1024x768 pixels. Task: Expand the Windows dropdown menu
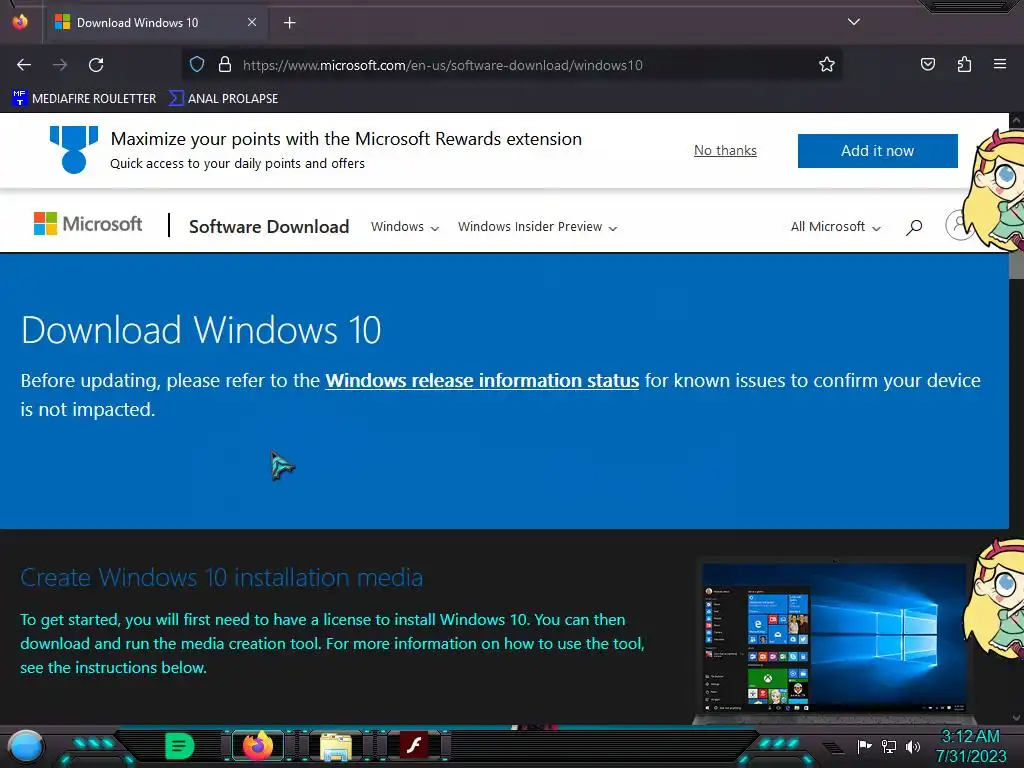(x=405, y=227)
